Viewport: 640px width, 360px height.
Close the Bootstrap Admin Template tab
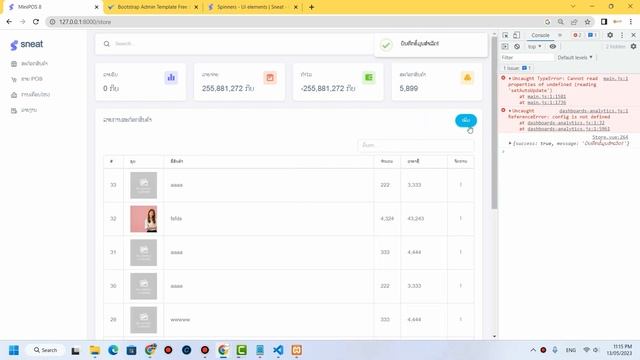pos(196,7)
